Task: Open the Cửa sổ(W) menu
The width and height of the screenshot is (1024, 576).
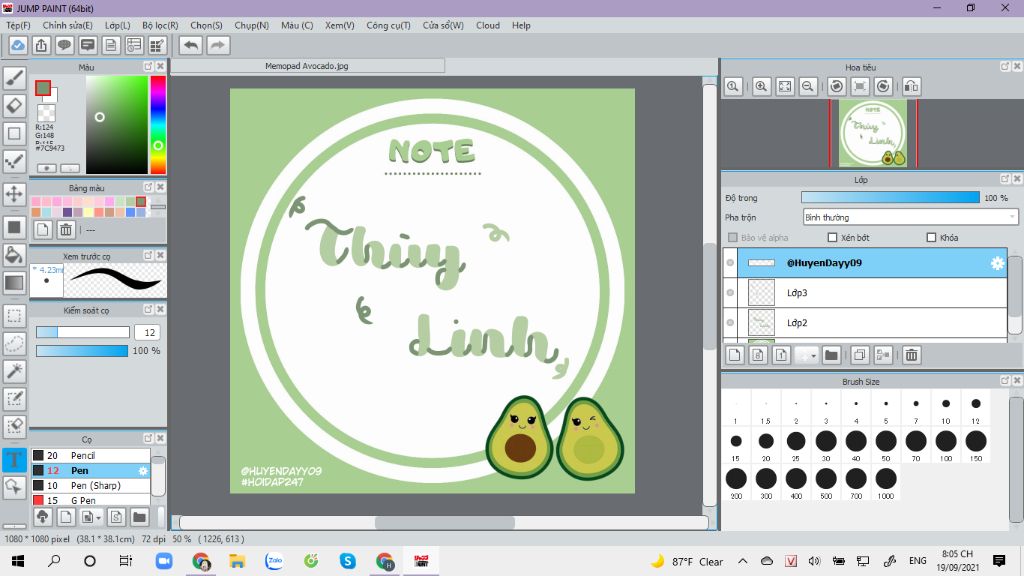Action: (443, 25)
